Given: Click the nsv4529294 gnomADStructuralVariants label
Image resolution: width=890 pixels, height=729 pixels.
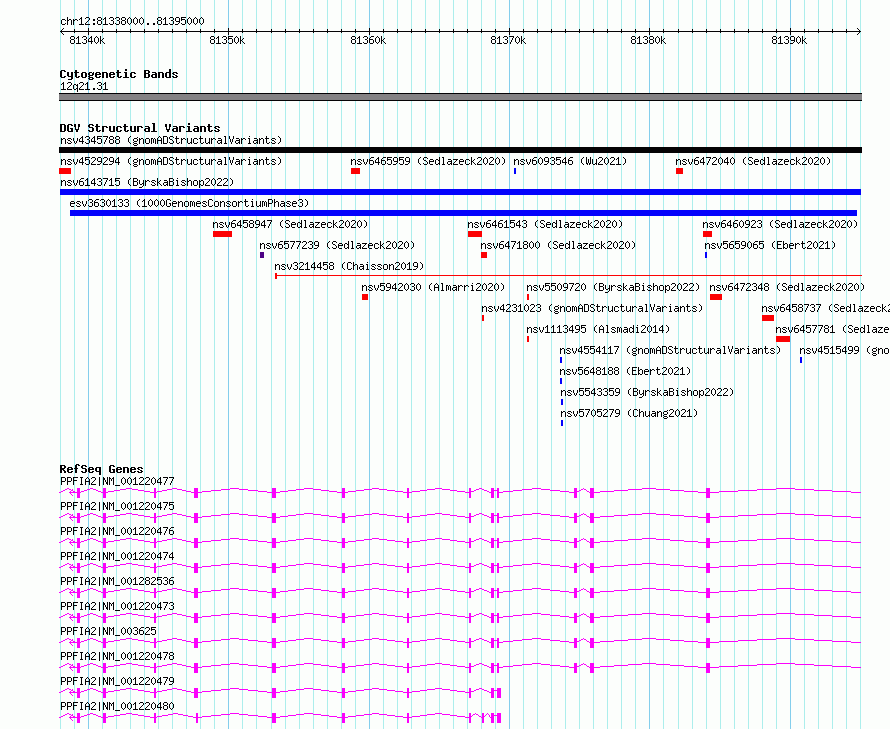Looking at the screenshot, I should [x=171, y=161].
